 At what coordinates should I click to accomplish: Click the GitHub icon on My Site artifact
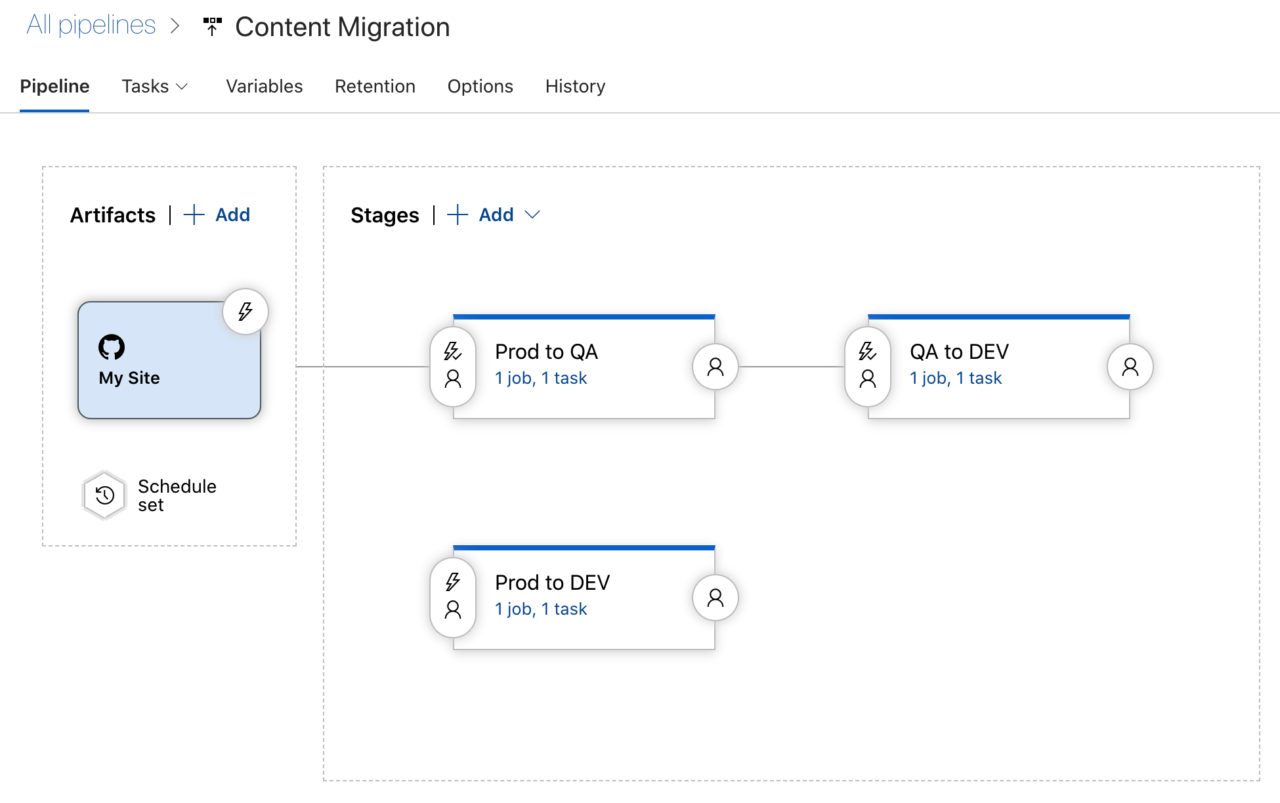pyautogui.click(x=111, y=347)
